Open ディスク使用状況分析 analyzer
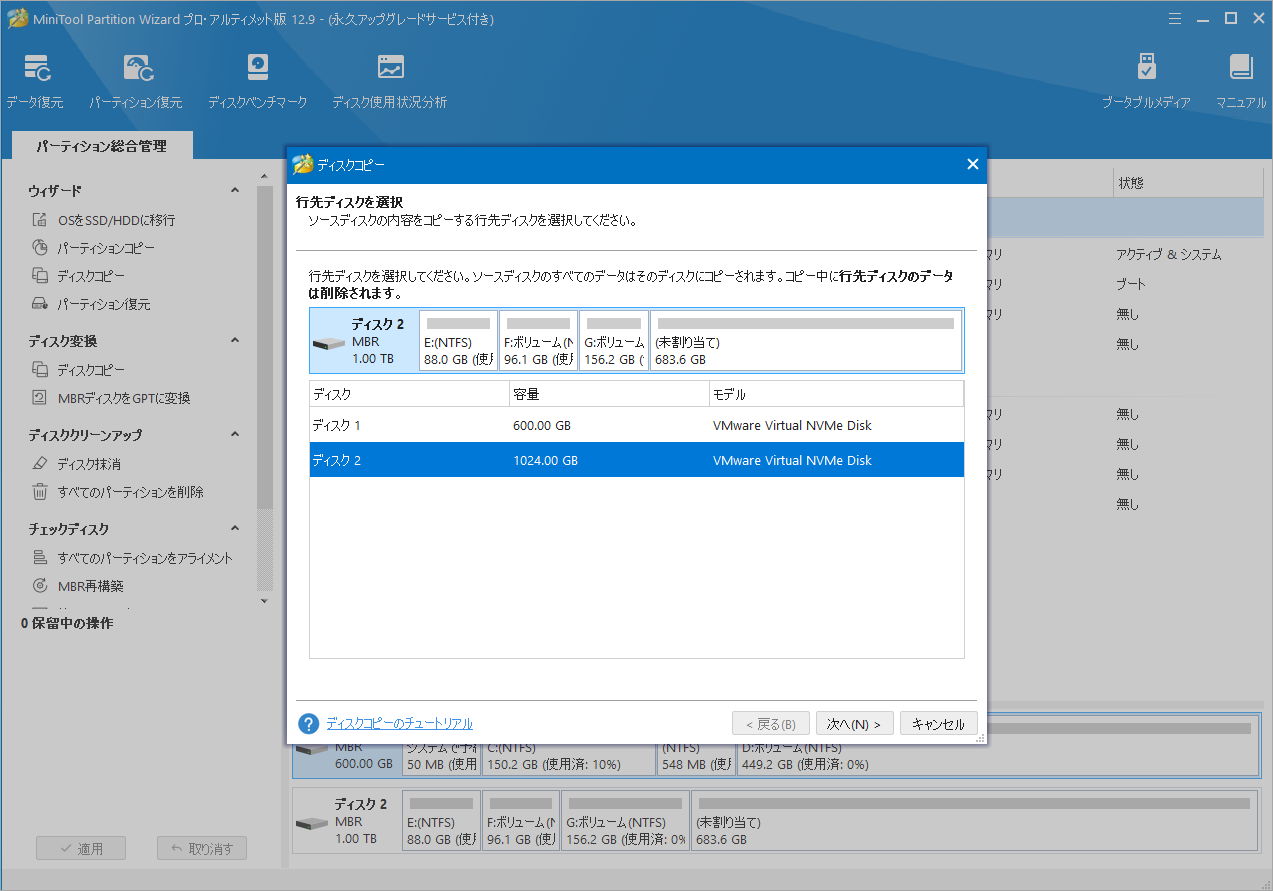This screenshot has width=1273, height=891. [x=389, y=82]
